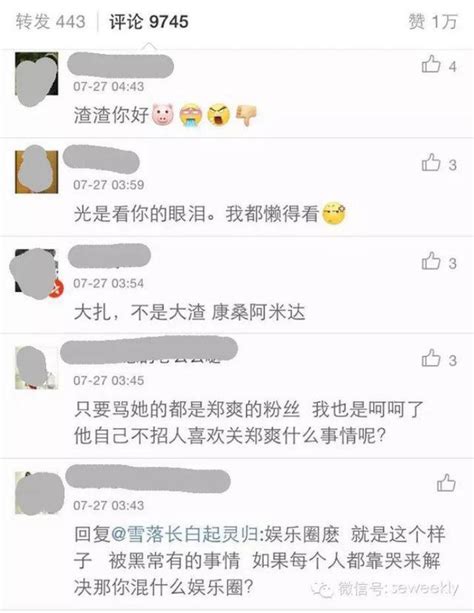Tap the thumbs-down emoji in first comment
Image resolution: width=474 pixels, height=613 pixels.
coord(246,115)
